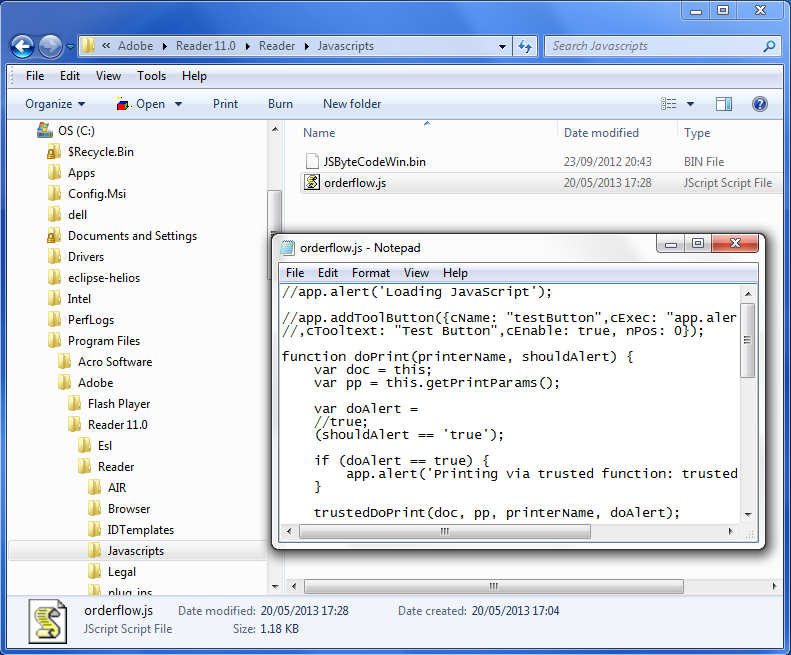Viewport: 791px width, 655px height.
Task: Click the Refresh button beside the address bar
Action: click(x=525, y=46)
